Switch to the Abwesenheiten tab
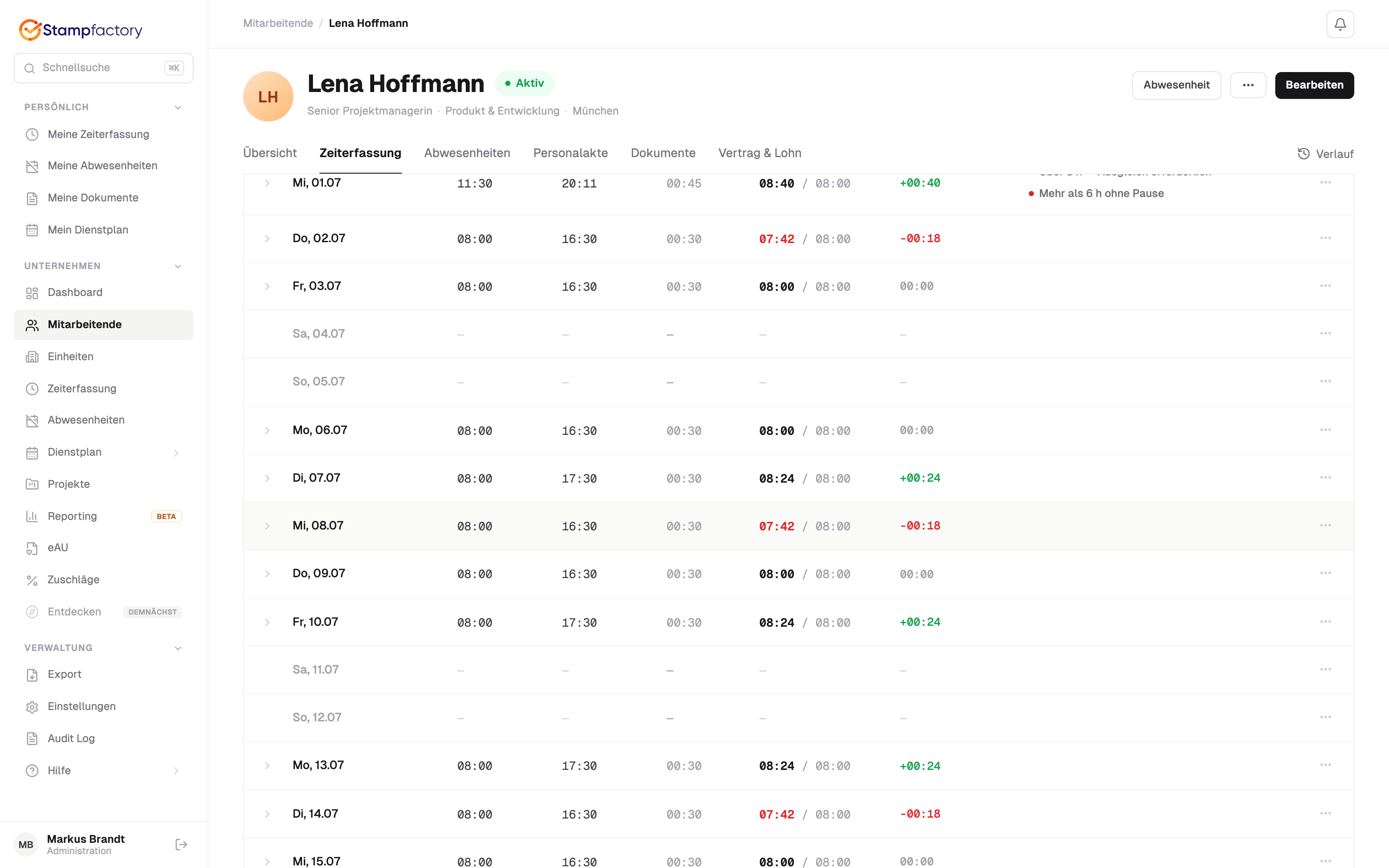This screenshot has height=868, width=1389. pos(467,153)
